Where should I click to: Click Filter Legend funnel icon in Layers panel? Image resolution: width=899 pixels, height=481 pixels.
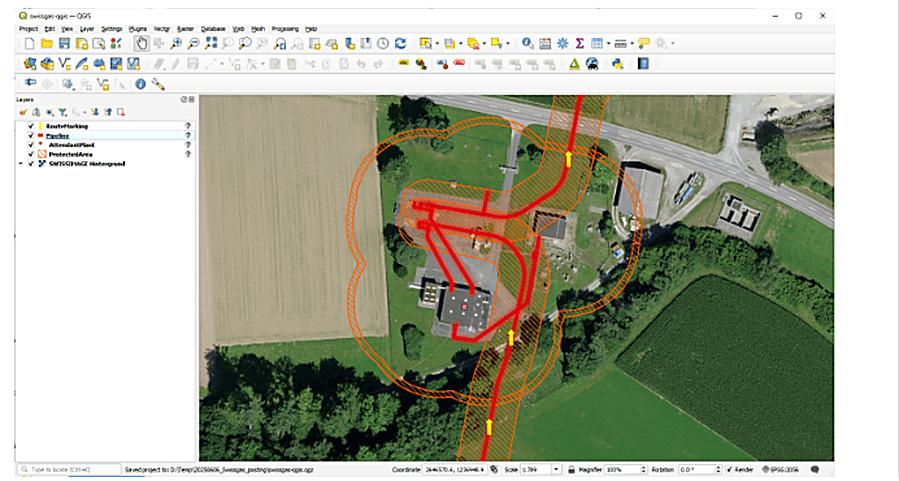(62, 112)
